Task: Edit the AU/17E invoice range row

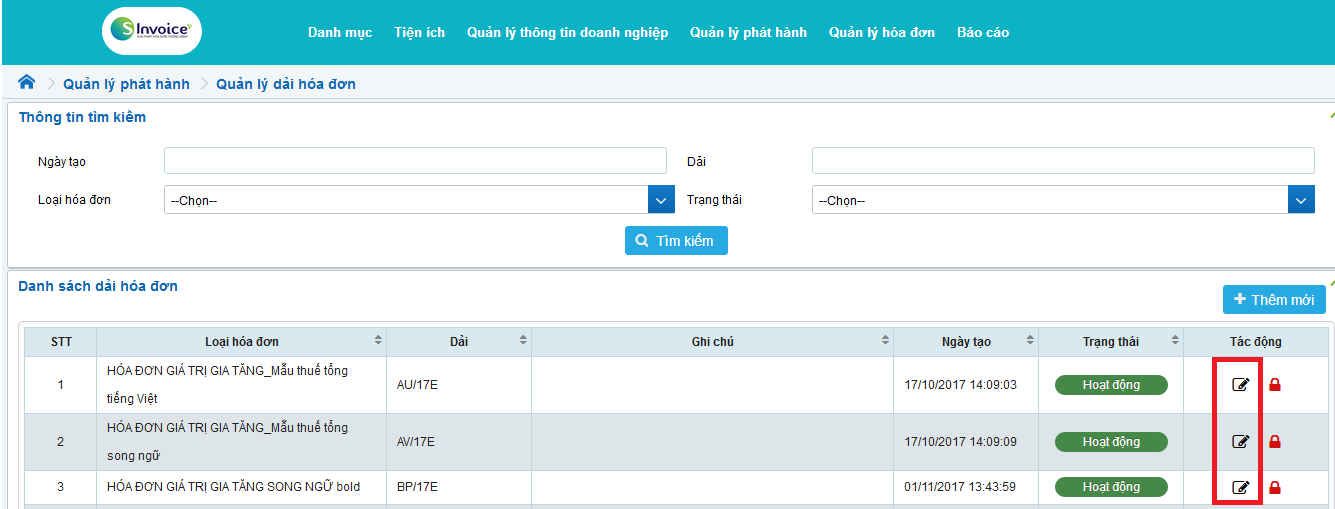Action: (x=1240, y=385)
